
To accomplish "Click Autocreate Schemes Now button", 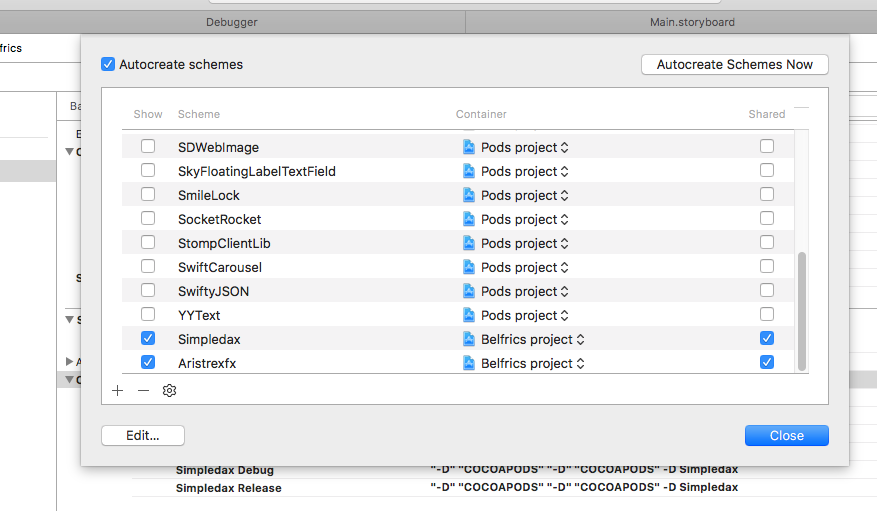I will pyautogui.click(x=734, y=64).
